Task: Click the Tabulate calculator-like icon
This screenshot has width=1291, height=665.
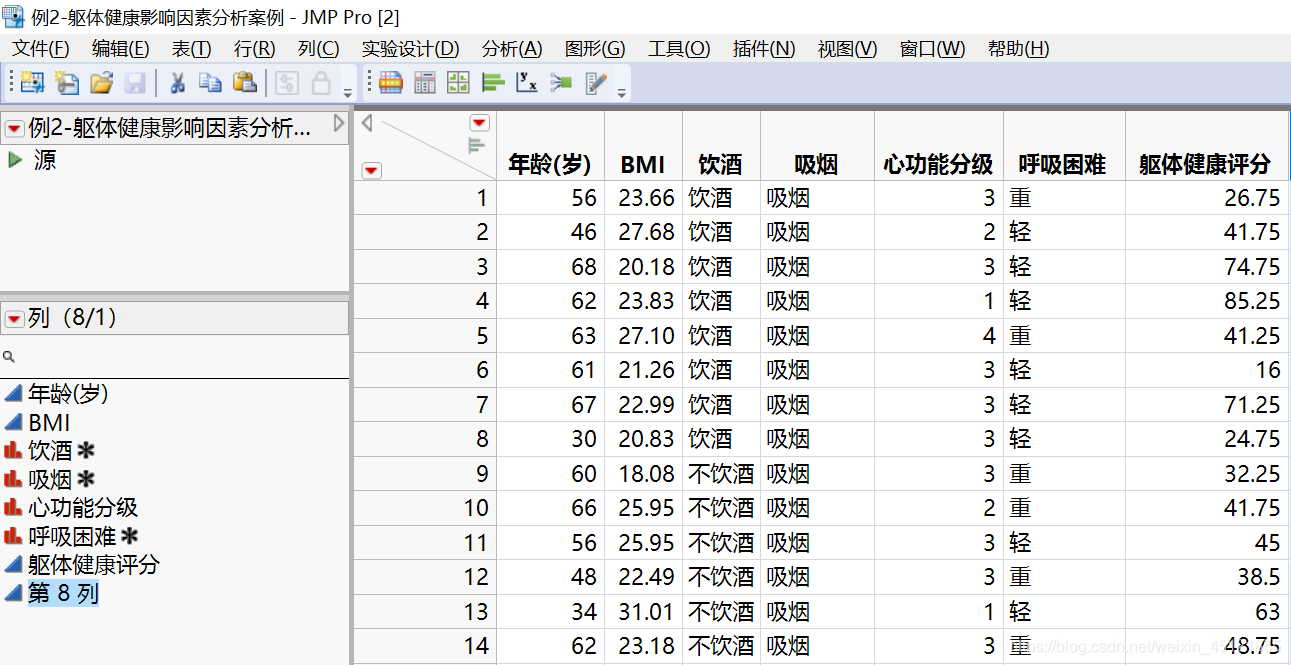Action: tap(425, 83)
